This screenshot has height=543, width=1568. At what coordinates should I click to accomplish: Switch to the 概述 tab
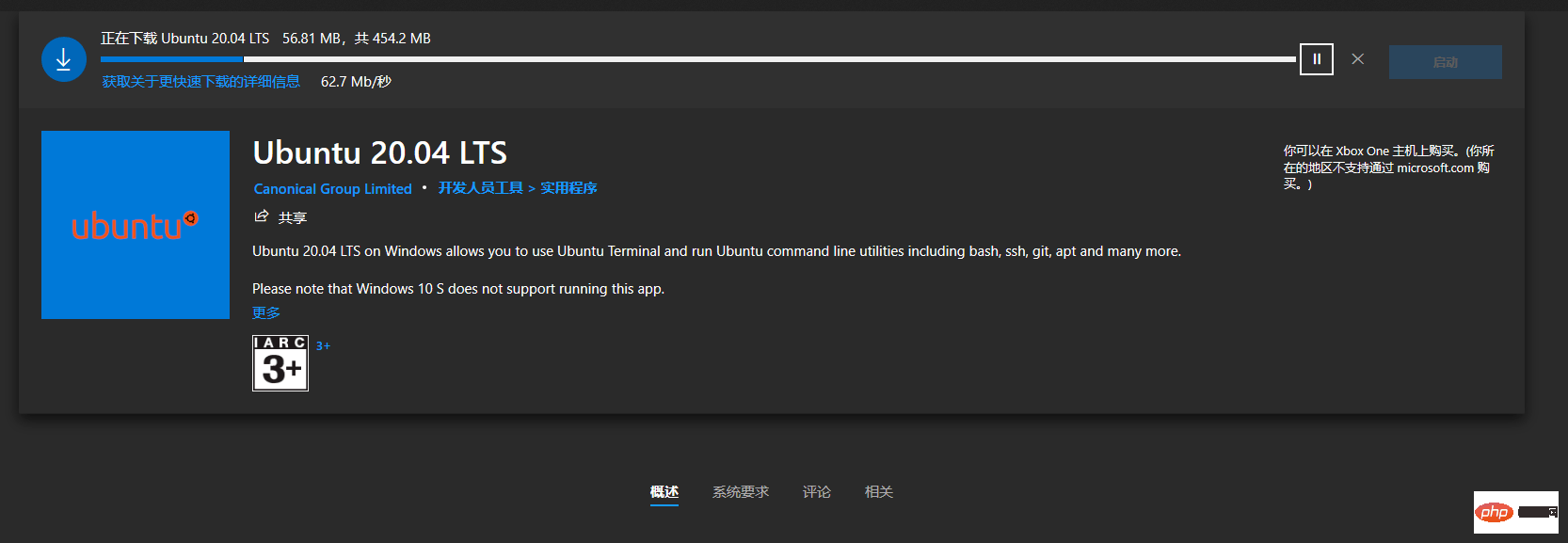click(x=664, y=492)
